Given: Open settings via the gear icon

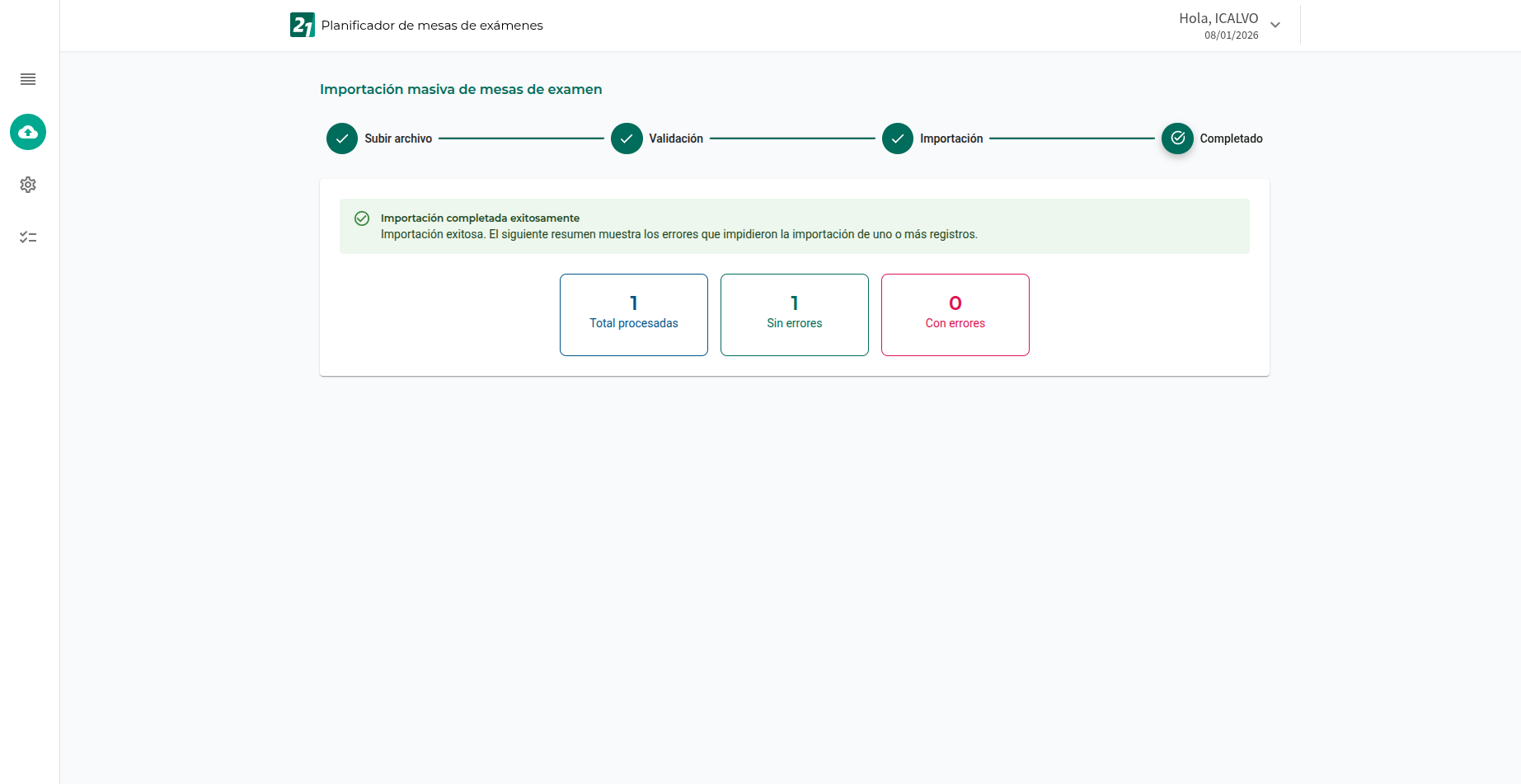Looking at the screenshot, I should 27,185.
